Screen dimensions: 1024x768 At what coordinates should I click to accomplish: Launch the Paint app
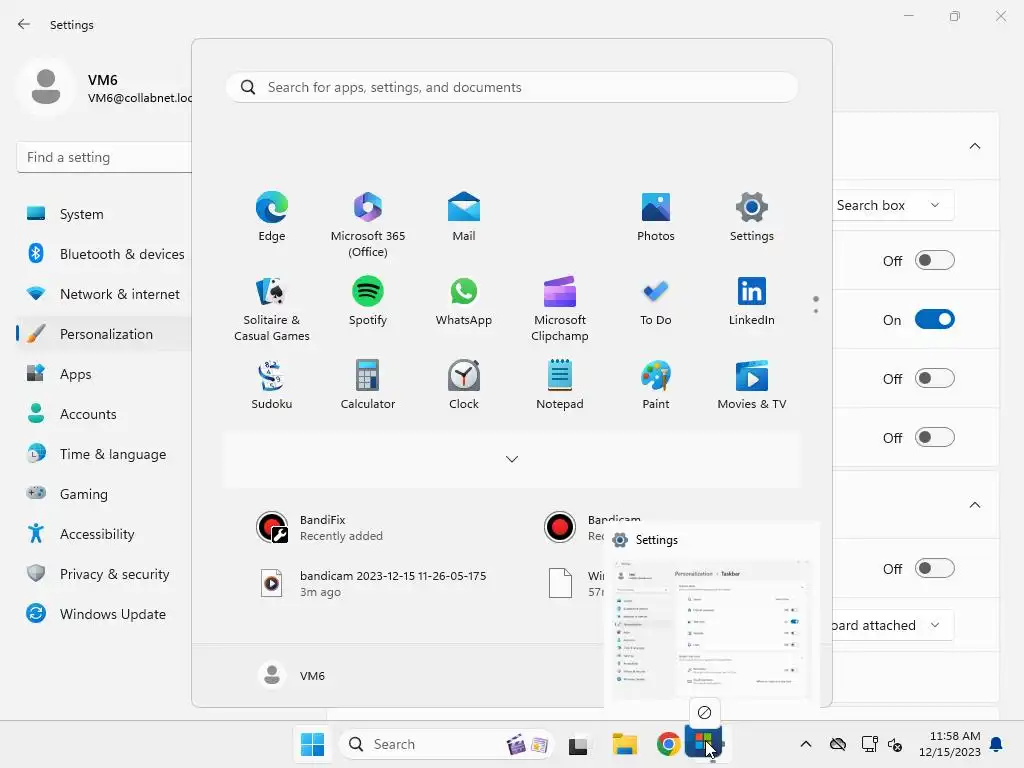coord(656,385)
